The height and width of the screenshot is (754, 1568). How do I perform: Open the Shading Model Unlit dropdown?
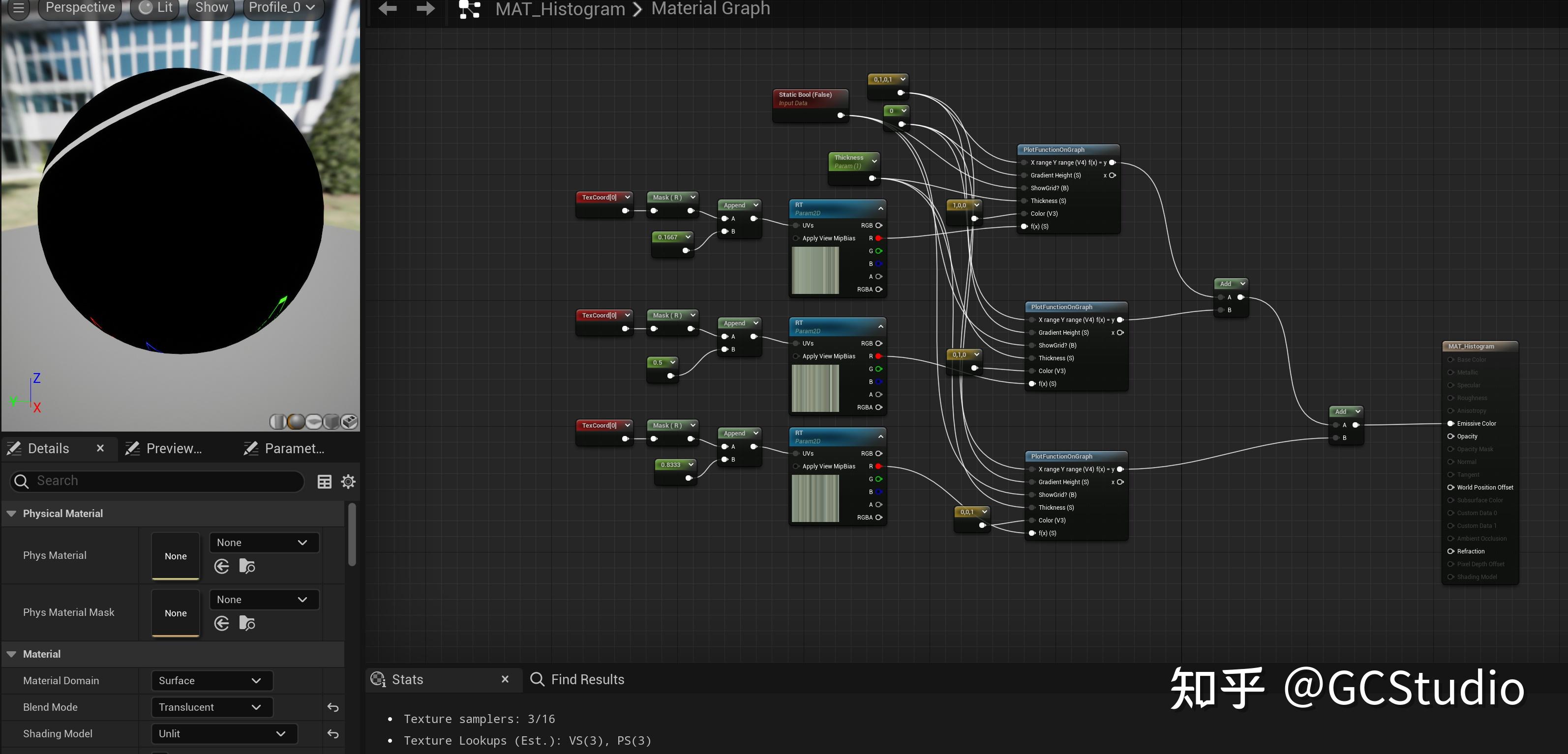click(x=223, y=733)
